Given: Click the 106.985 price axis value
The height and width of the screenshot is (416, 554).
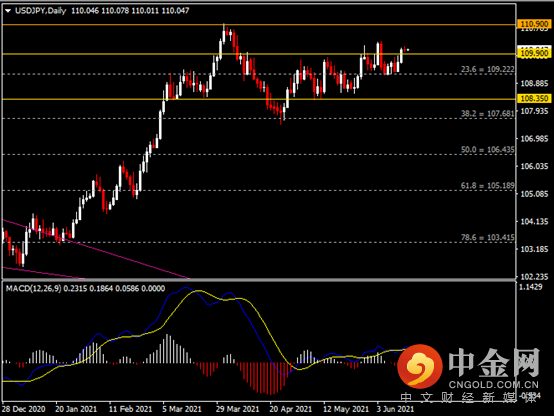Looking at the screenshot, I should point(534,139).
